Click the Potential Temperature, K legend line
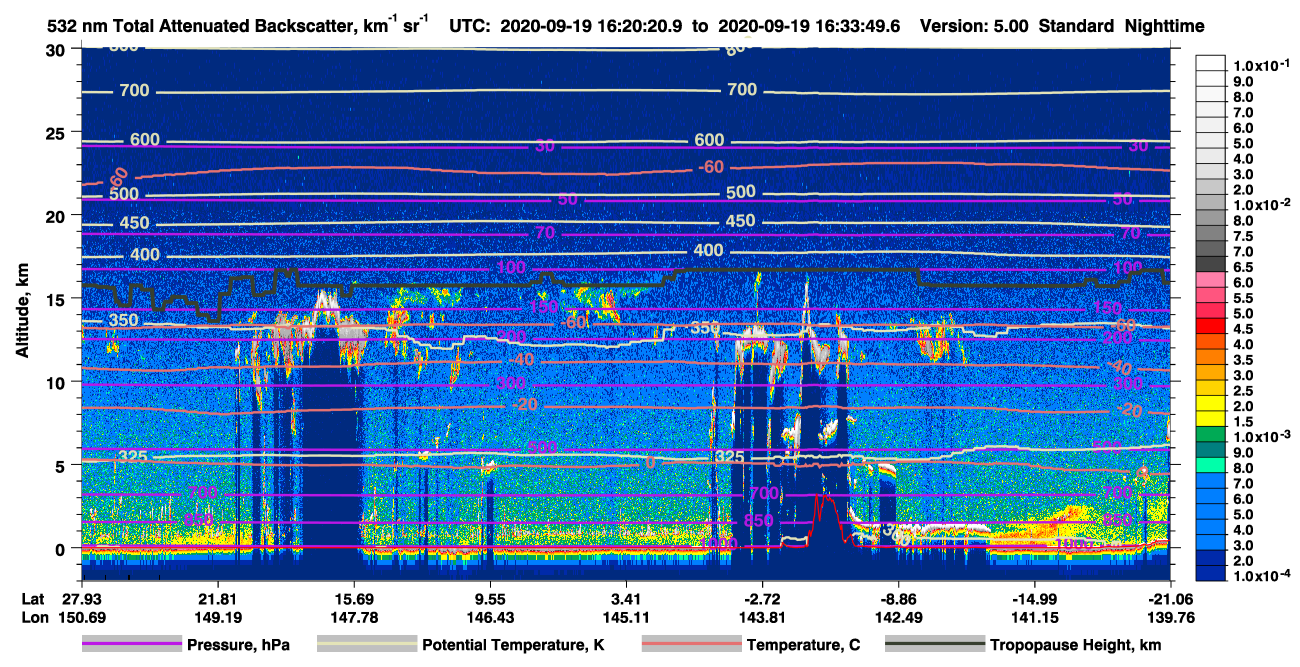Image resolution: width=1300 pixels, height=667 pixels. pos(366,645)
